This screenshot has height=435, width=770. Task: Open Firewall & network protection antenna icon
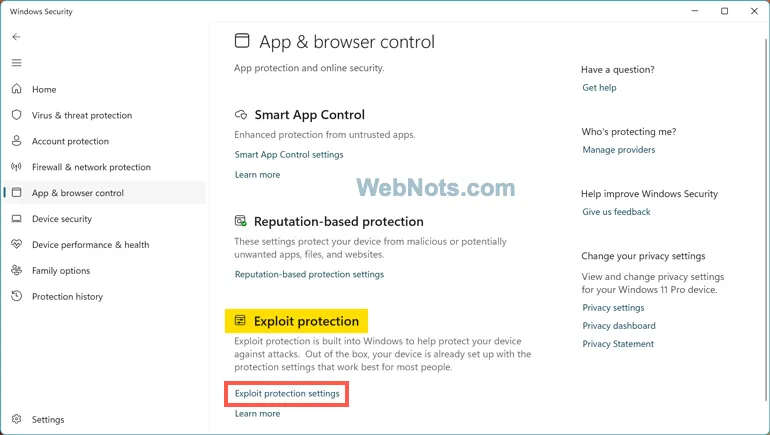pos(17,167)
